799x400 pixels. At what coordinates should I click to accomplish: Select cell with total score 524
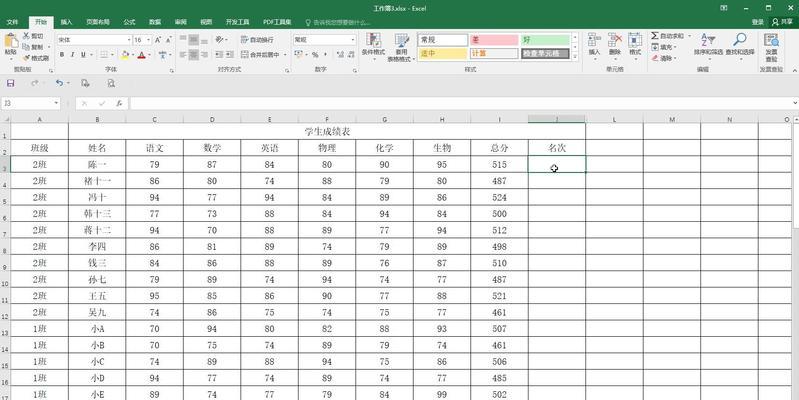pyautogui.click(x=499, y=198)
